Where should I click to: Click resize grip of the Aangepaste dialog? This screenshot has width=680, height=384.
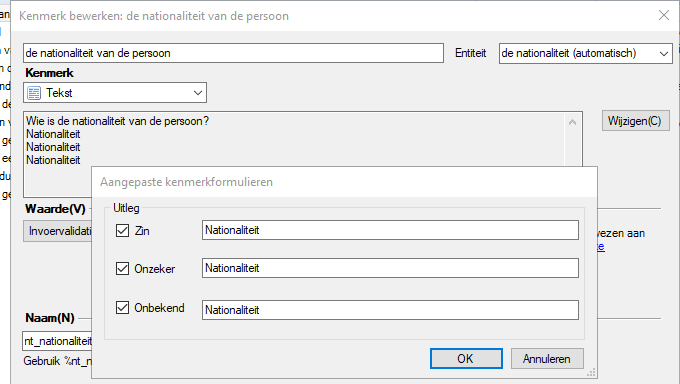pyautogui.click(x=591, y=372)
